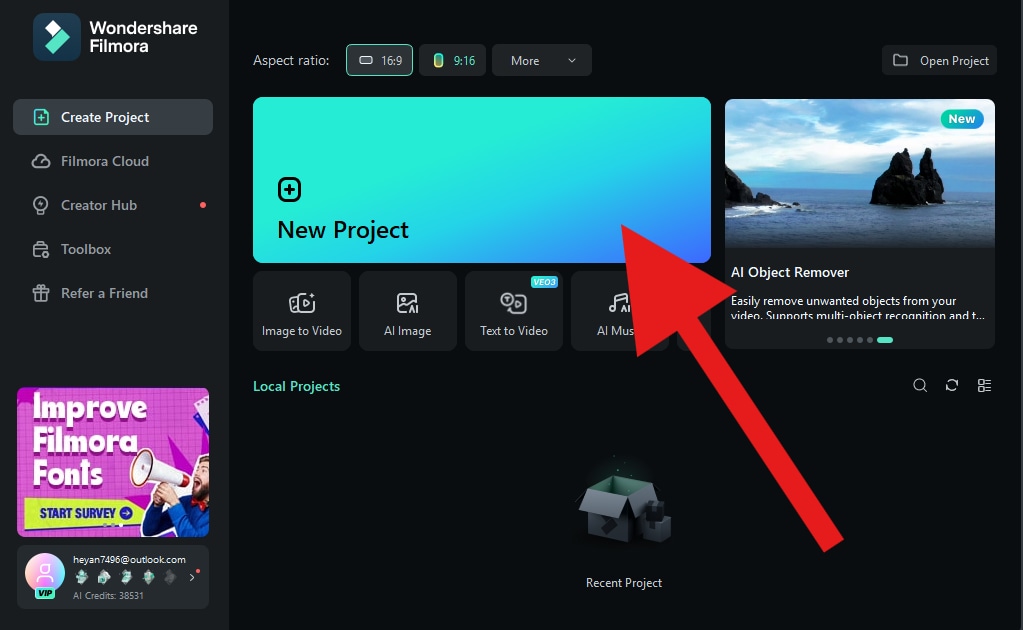Refresh the local projects list
The height and width of the screenshot is (630, 1023).
click(952, 385)
